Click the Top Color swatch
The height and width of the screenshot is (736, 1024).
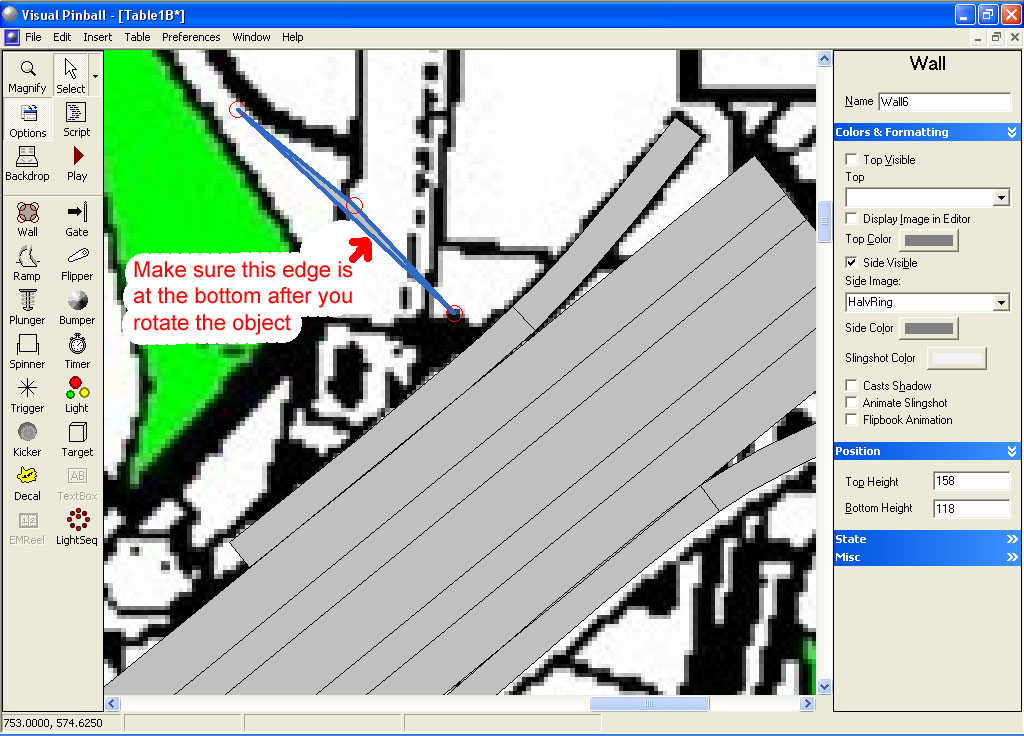pos(929,240)
